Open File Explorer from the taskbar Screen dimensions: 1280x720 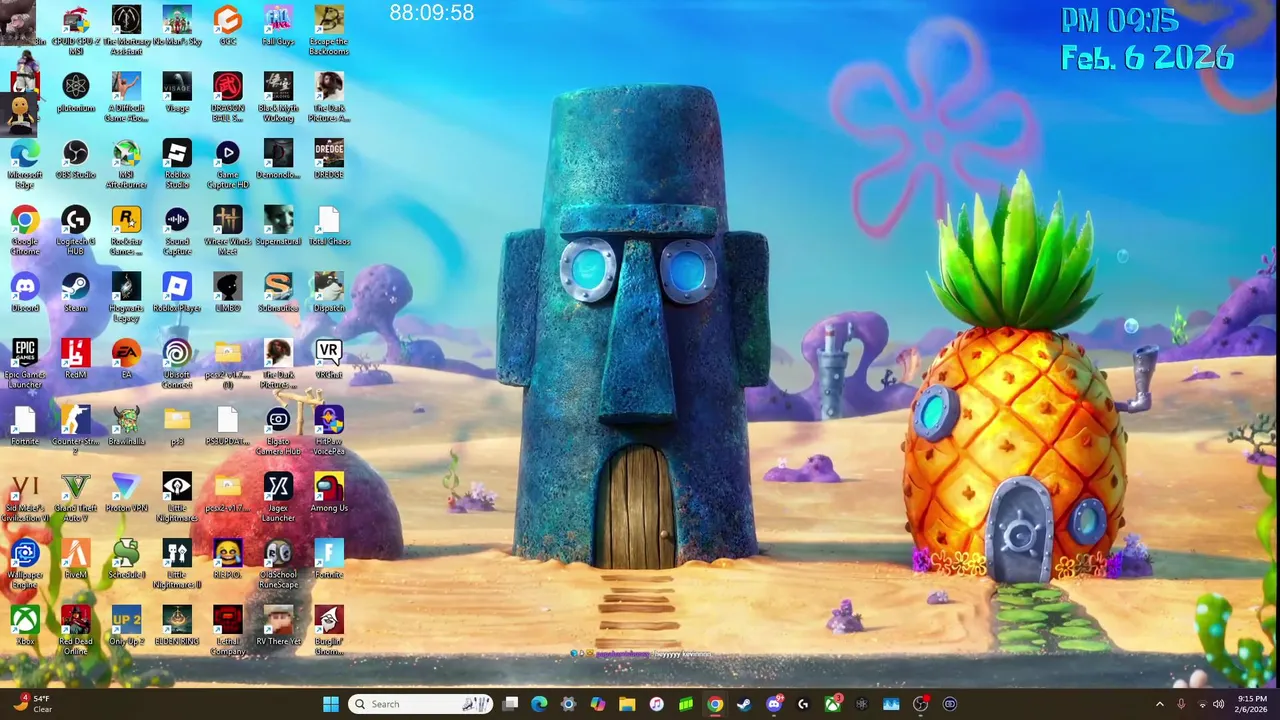(627, 704)
